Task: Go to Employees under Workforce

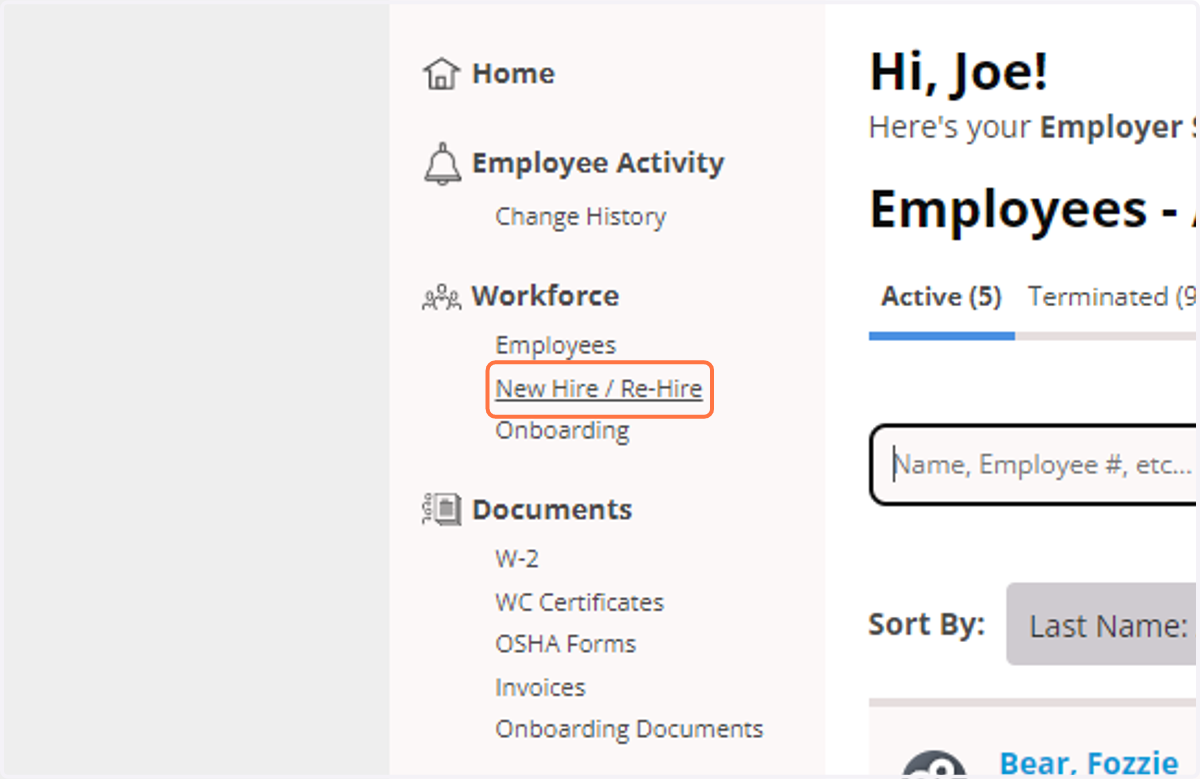Action: coord(556,345)
